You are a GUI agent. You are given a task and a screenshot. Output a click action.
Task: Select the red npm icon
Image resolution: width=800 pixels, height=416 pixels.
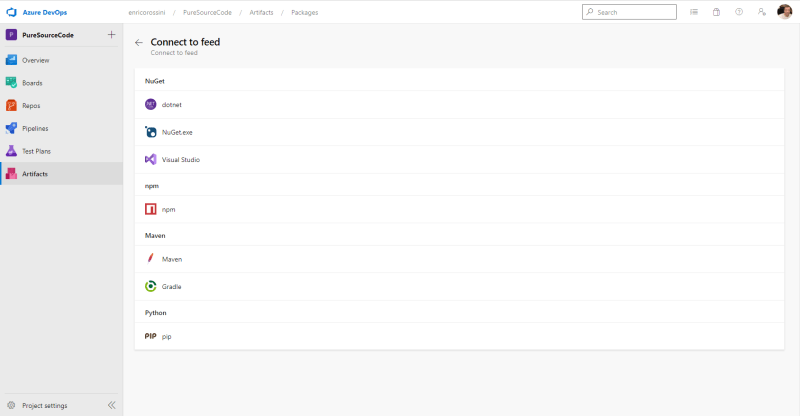click(x=151, y=209)
